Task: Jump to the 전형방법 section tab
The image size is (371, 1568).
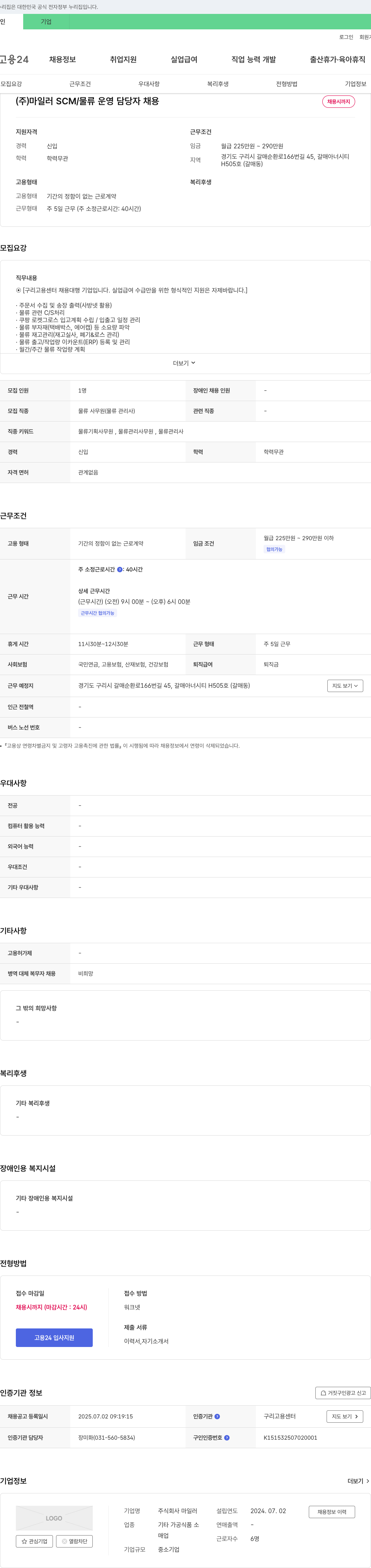Action: (x=287, y=84)
